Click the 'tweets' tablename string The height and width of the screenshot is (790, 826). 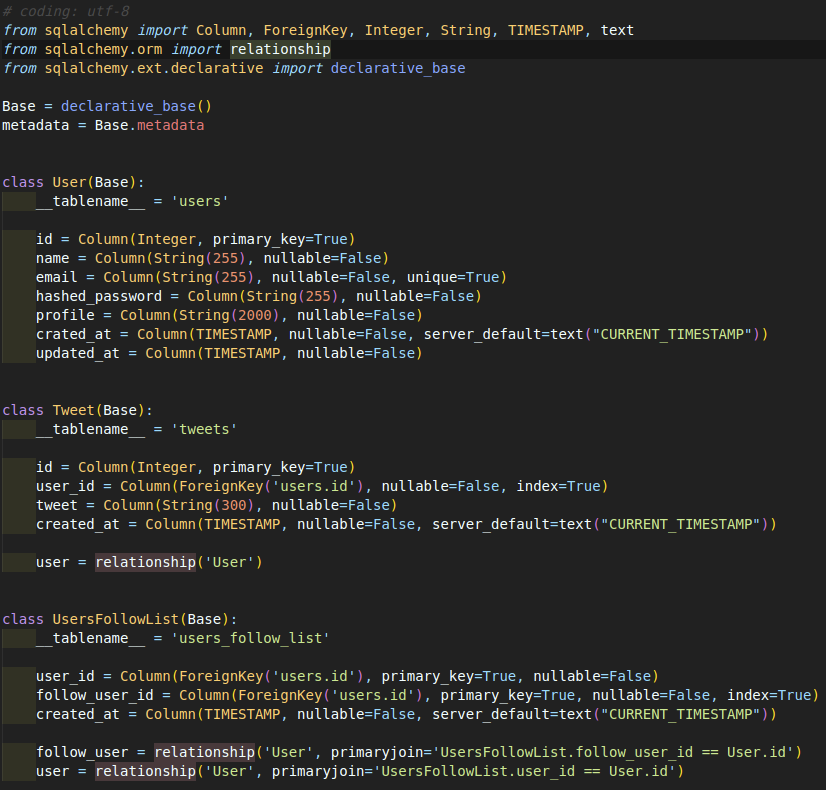204,429
